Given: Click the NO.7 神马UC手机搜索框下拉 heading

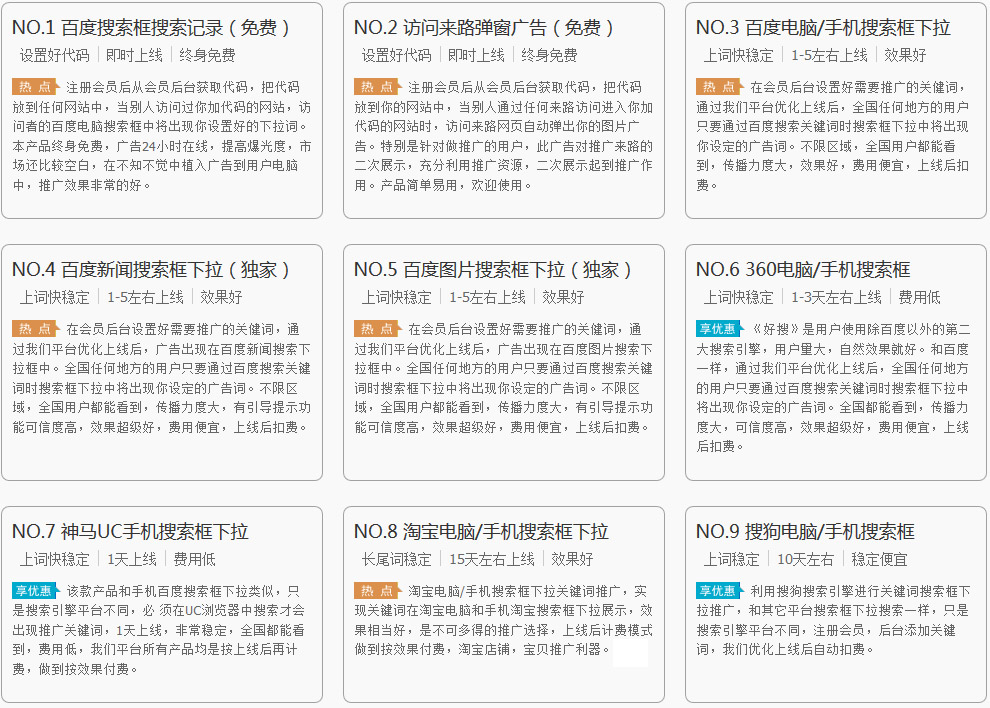Looking at the screenshot, I should (130, 532).
